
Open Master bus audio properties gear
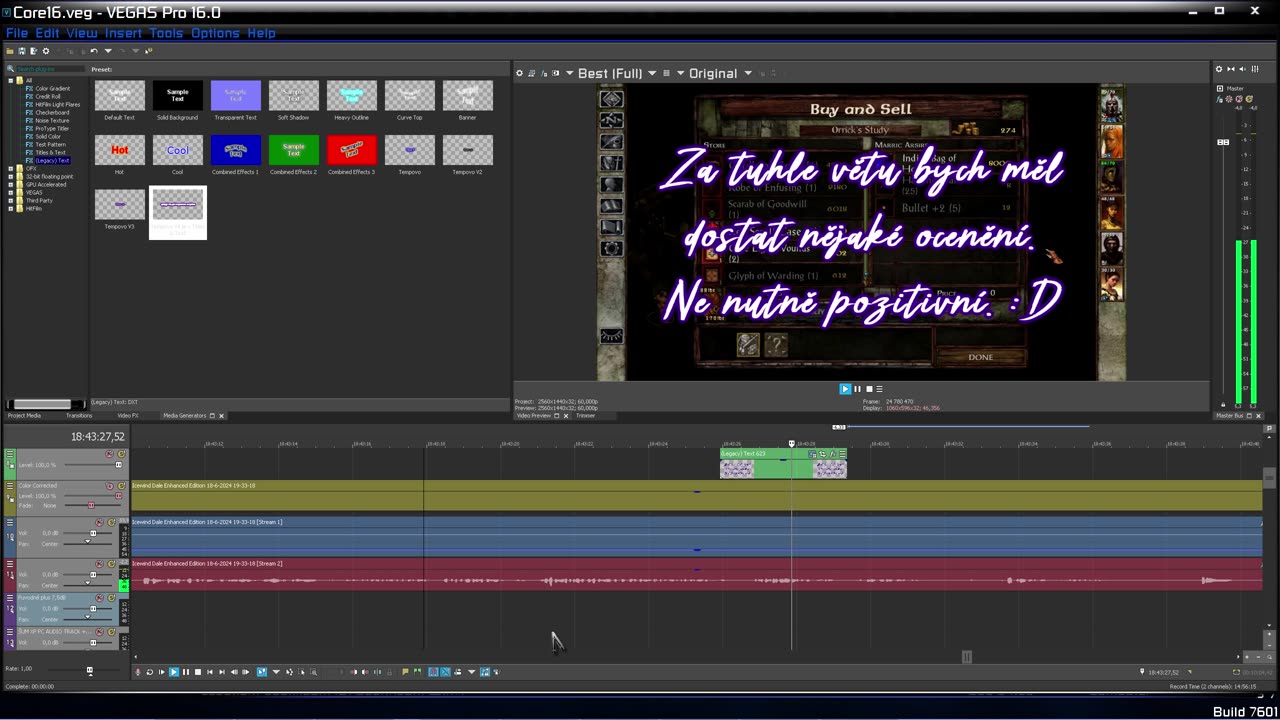point(1219,69)
